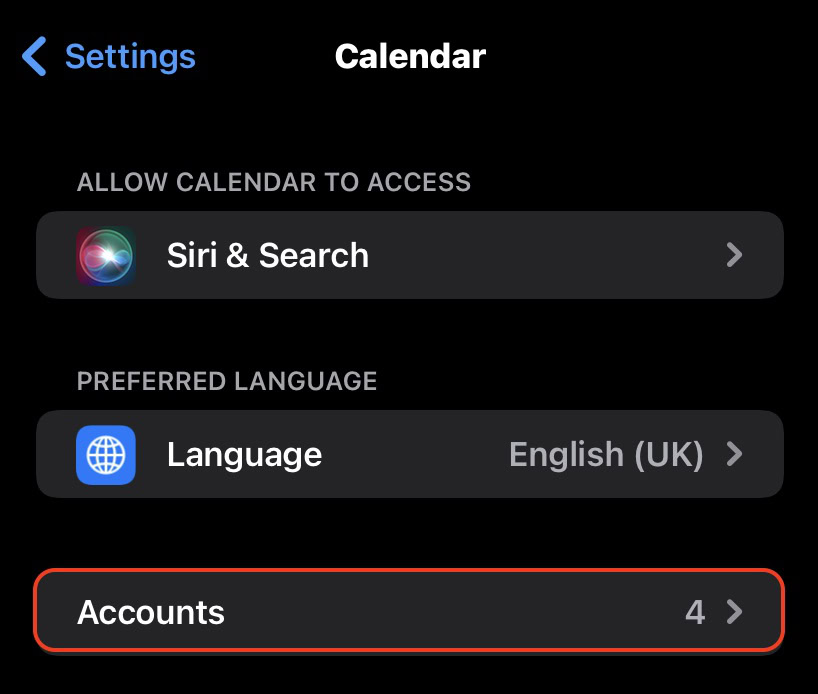Tap the blue globe Language icon
Screen dimensions: 818x694
(106, 455)
